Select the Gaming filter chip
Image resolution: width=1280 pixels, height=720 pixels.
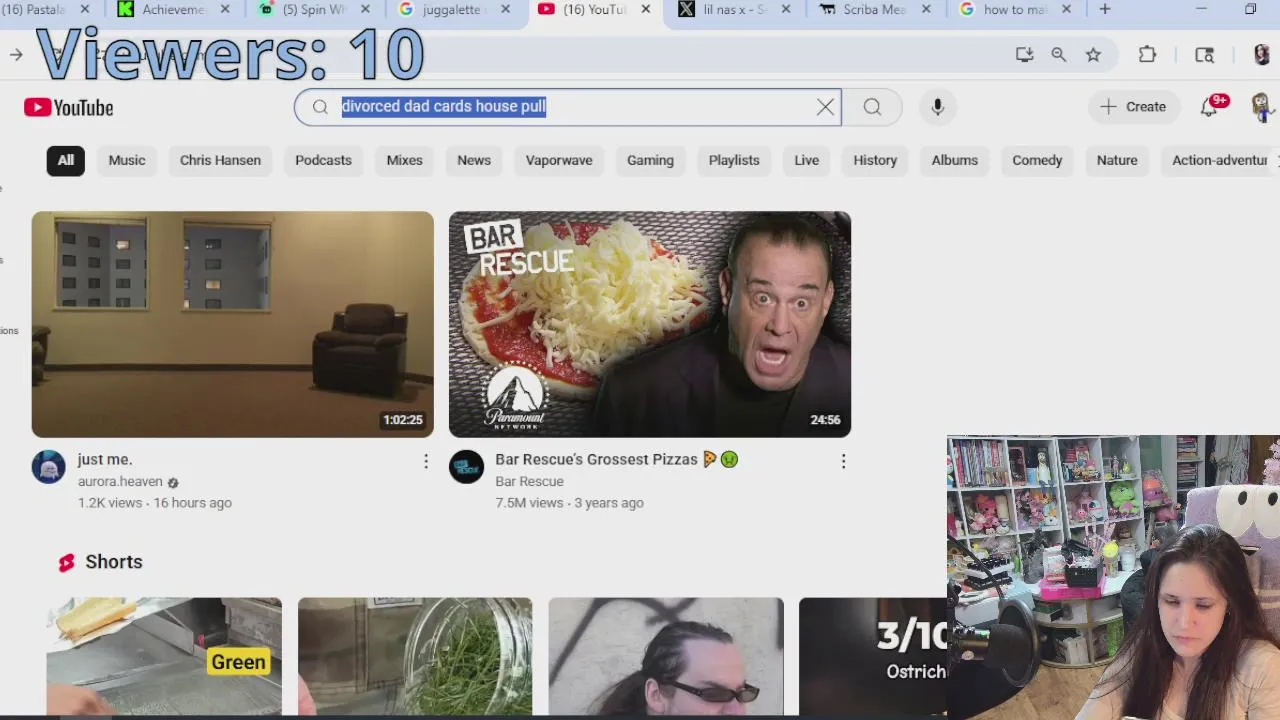pyautogui.click(x=650, y=160)
